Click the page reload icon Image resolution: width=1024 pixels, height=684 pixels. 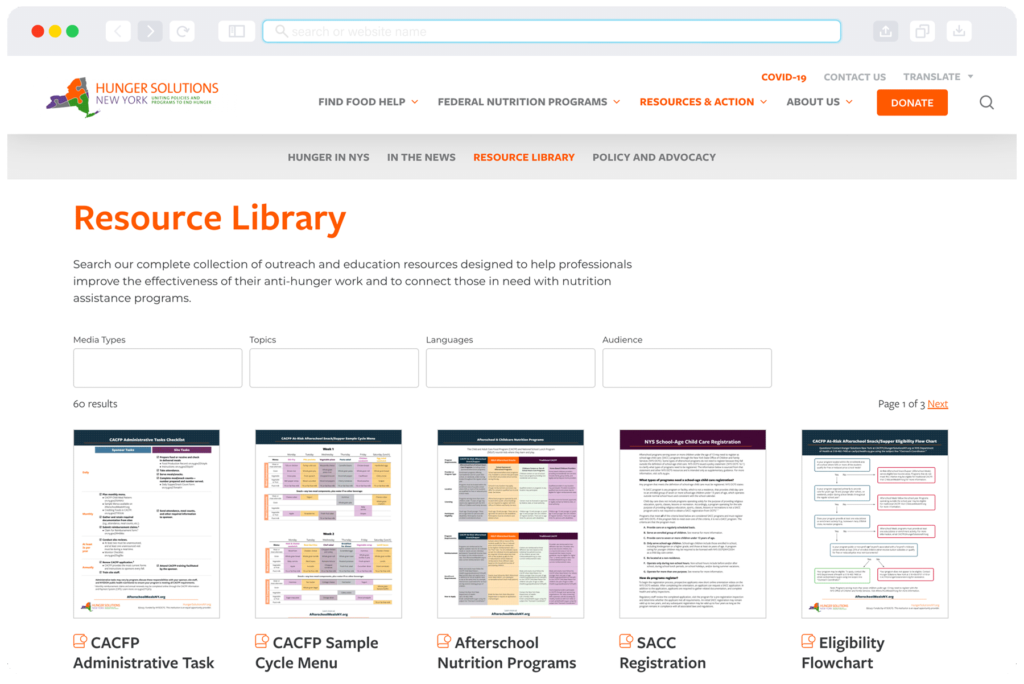(184, 31)
